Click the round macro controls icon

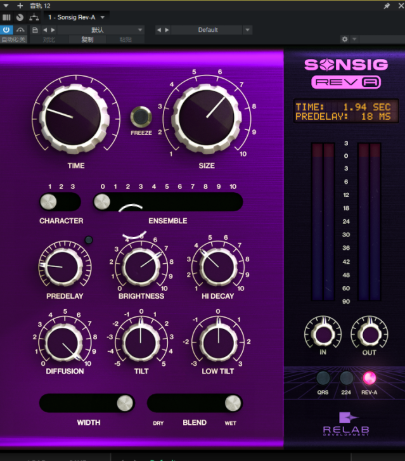point(20,17)
